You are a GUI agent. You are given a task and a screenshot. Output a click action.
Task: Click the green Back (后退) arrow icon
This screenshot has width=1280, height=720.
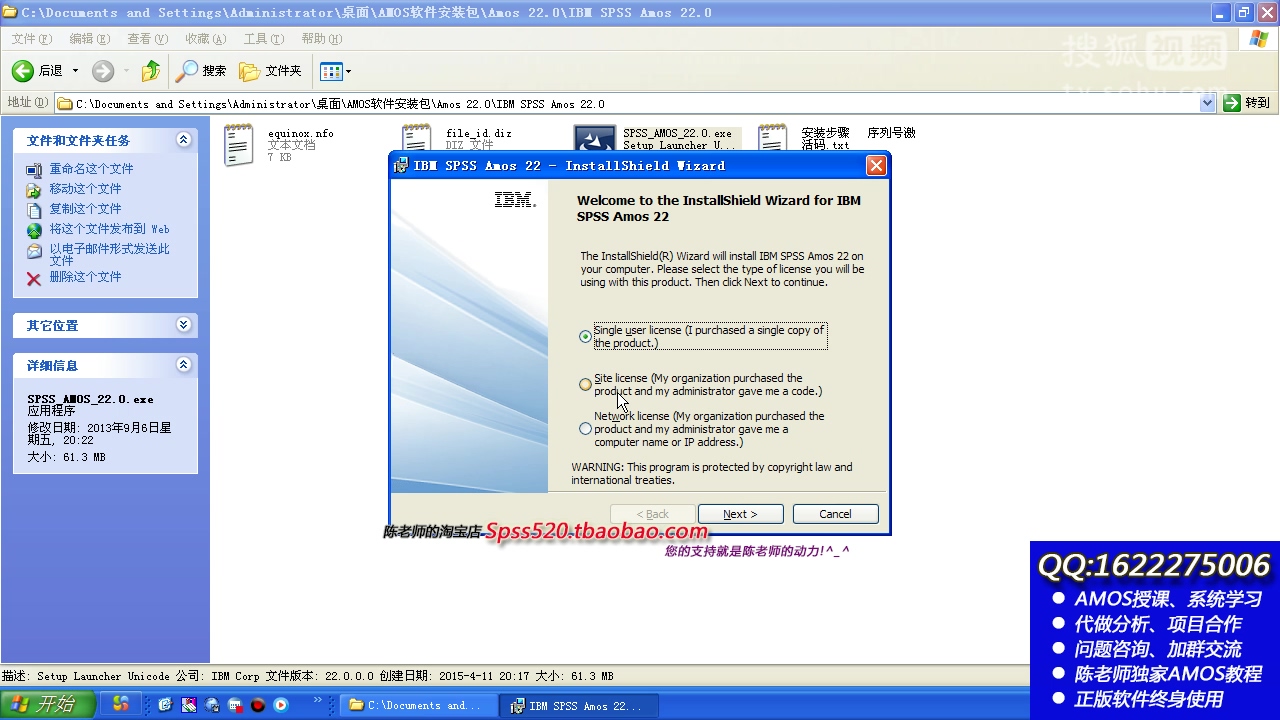[x=23, y=71]
